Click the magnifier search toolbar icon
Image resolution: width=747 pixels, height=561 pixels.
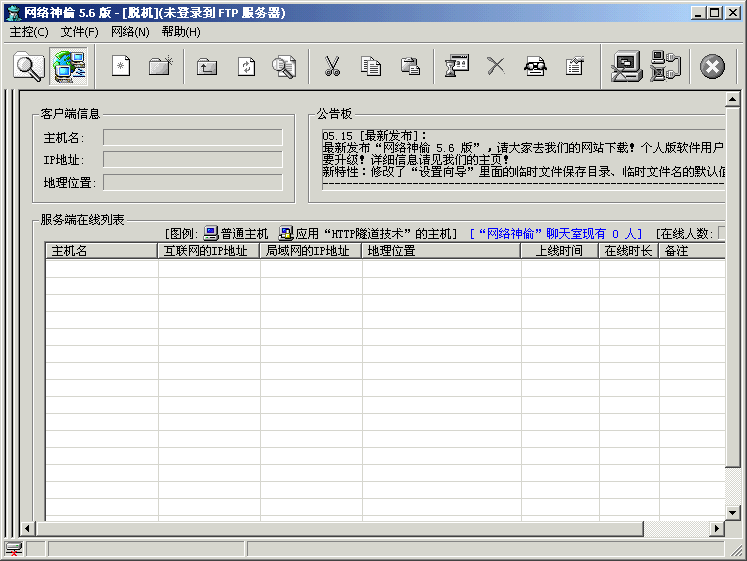tap(29, 67)
